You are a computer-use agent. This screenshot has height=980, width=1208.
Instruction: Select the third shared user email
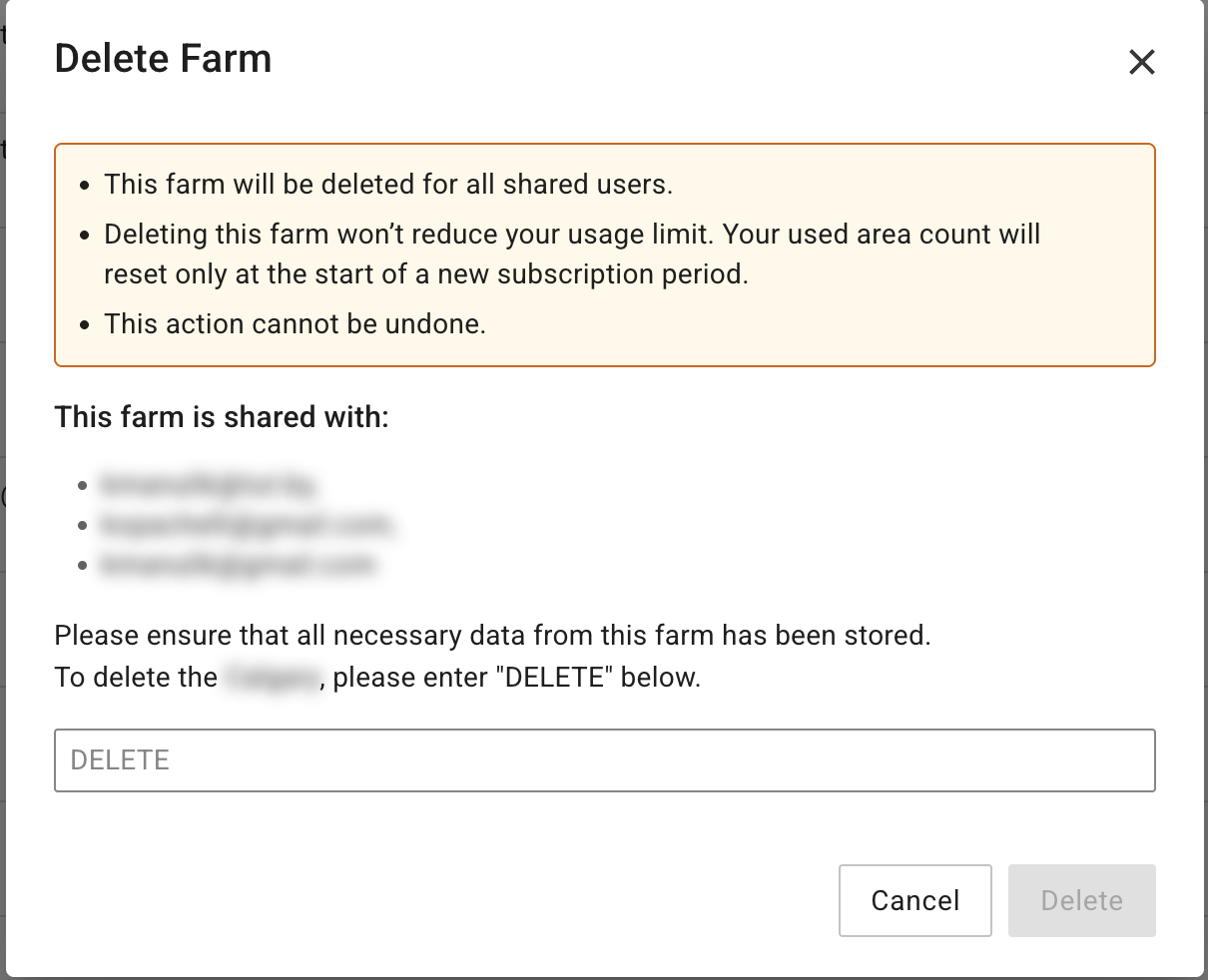point(237,565)
